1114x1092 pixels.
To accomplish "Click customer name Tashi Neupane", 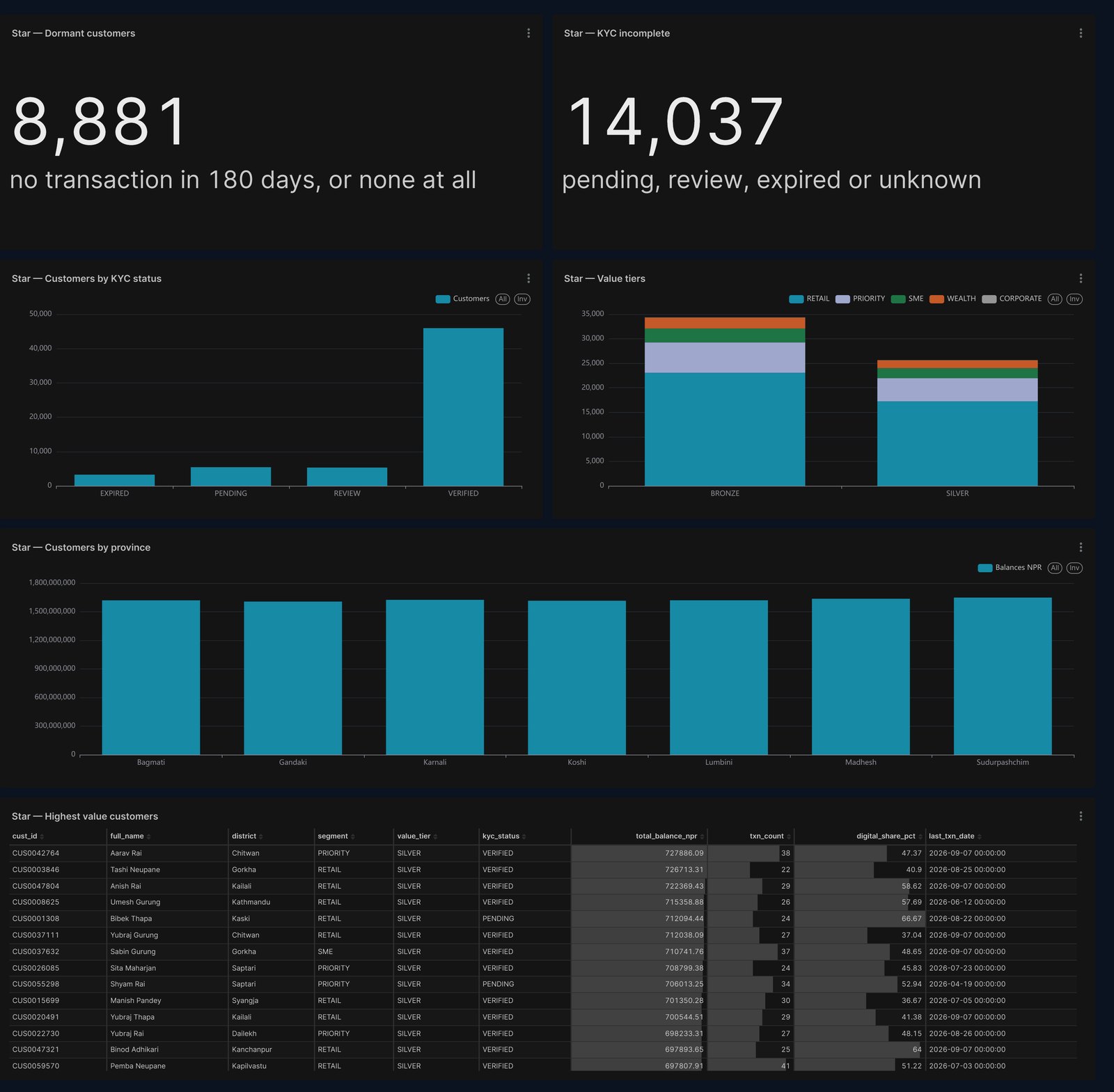I will click(135, 870).
